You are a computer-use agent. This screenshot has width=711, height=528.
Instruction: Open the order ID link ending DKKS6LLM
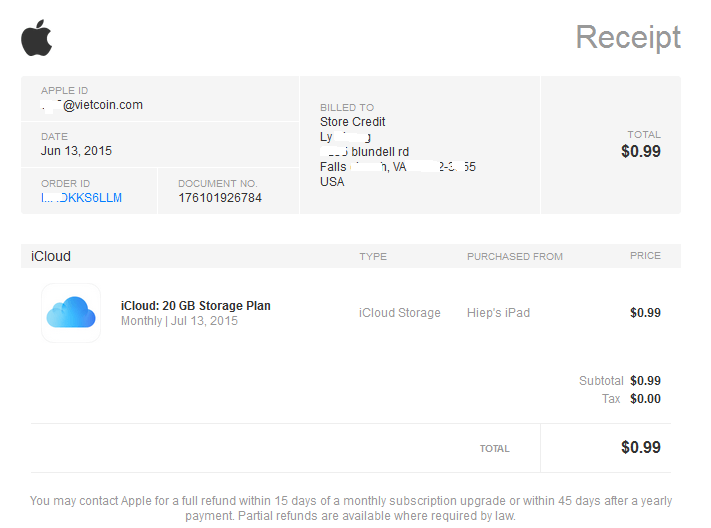pyautogui.click(x=81, y=198)
